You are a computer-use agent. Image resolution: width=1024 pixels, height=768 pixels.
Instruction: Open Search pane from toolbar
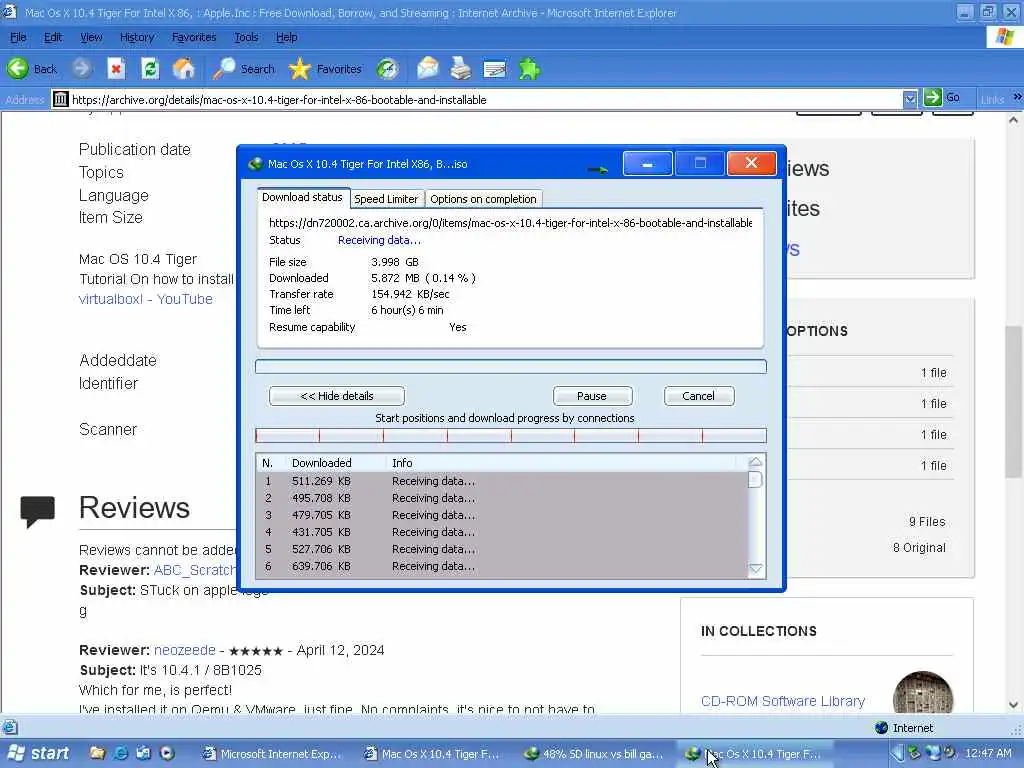244,68
